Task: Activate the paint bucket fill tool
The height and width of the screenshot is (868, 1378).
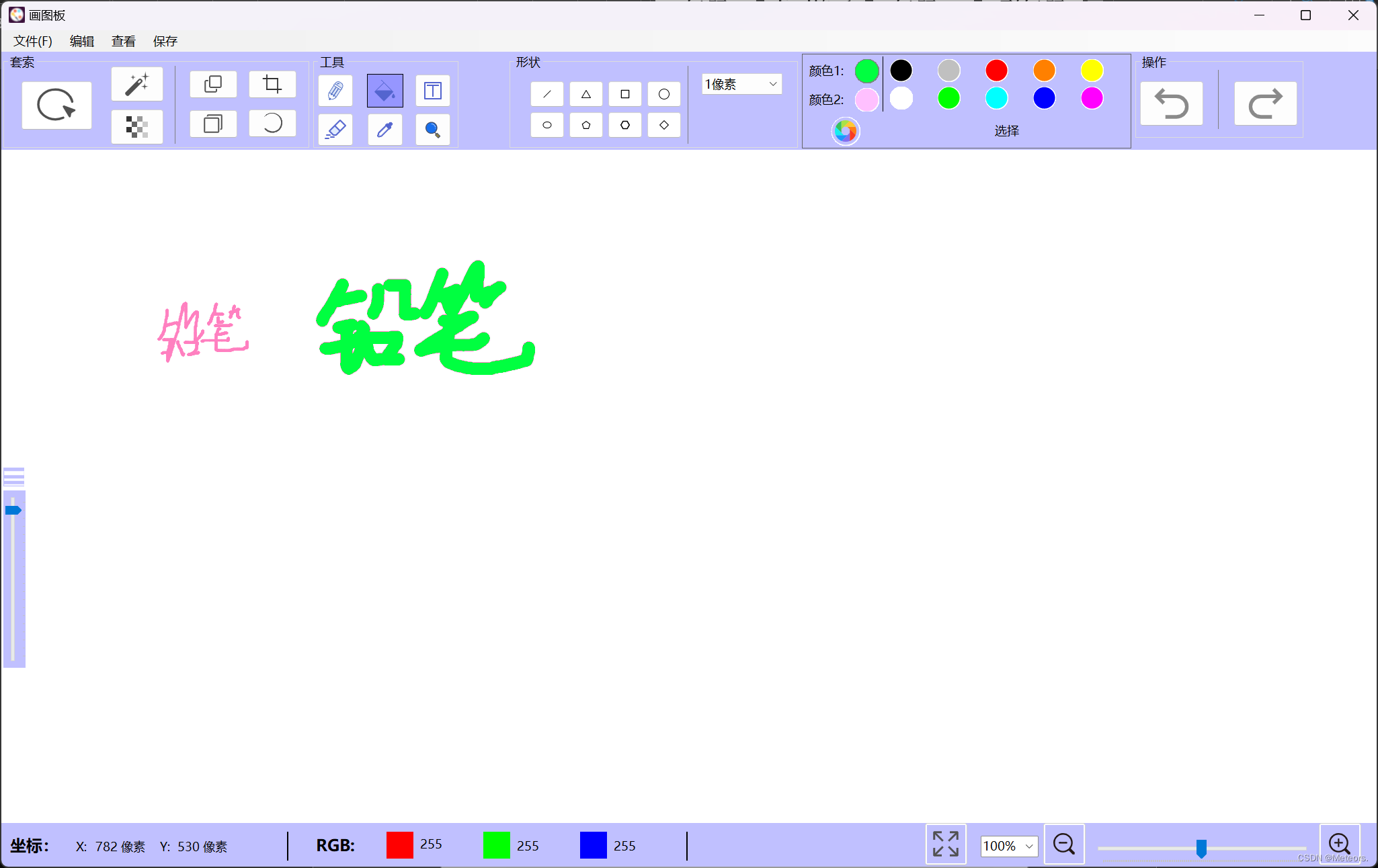Action: click(384, 91)
